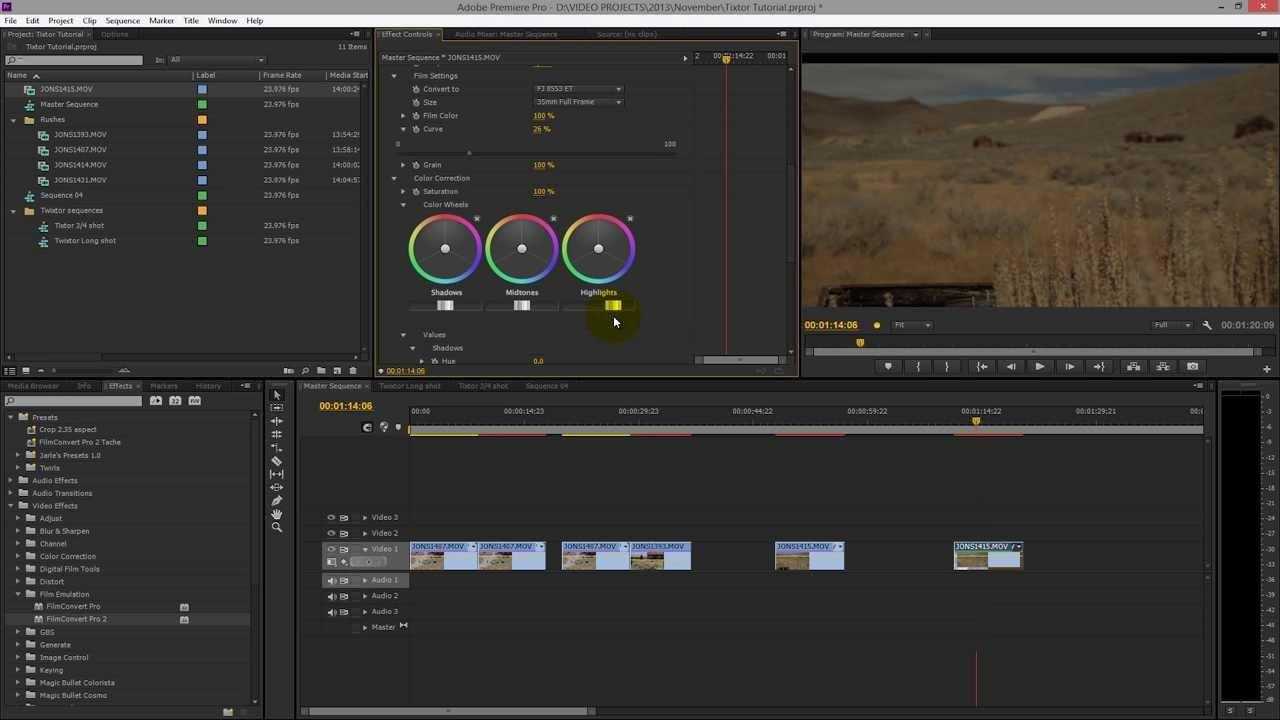Expand the Grain property triangle
Viewport: 1280px width, 720px height.
pos(403,165)
